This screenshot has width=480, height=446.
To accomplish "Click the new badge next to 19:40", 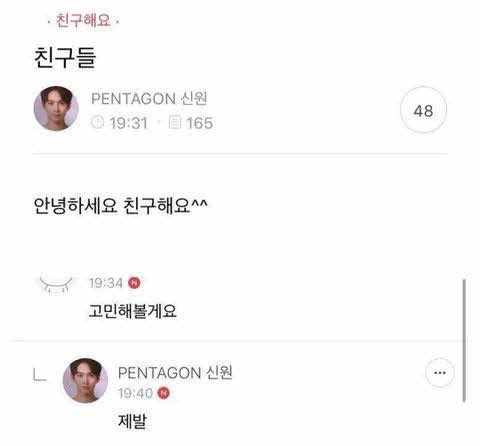I will point(164,393).
